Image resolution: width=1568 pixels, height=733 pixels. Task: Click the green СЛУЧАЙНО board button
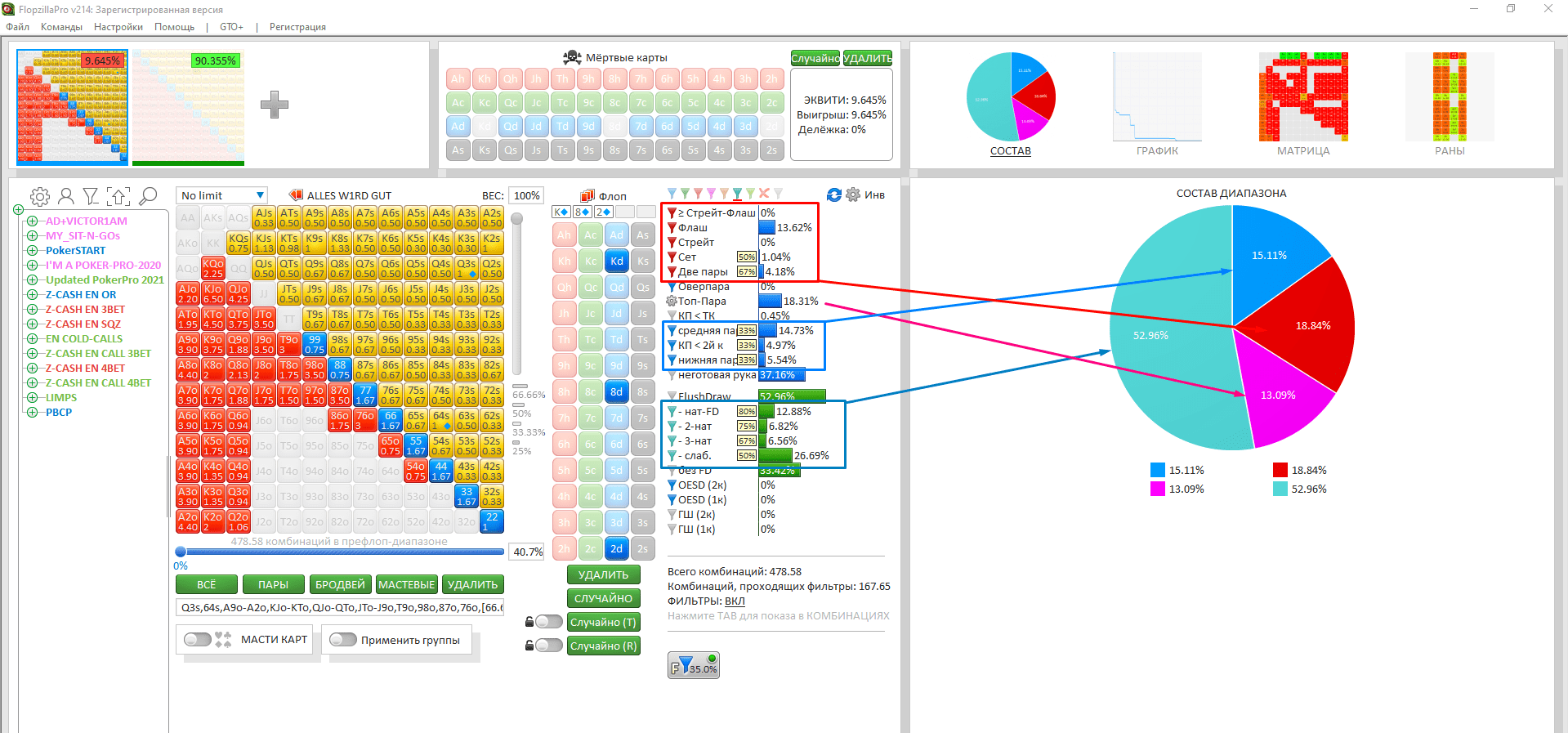[x=603, y=598]
